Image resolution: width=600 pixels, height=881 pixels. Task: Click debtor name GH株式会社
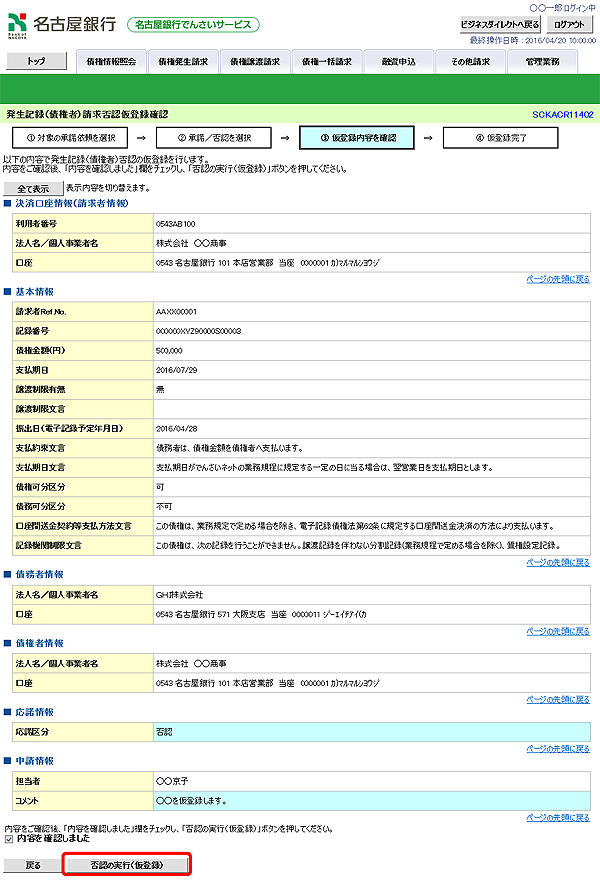179,595
